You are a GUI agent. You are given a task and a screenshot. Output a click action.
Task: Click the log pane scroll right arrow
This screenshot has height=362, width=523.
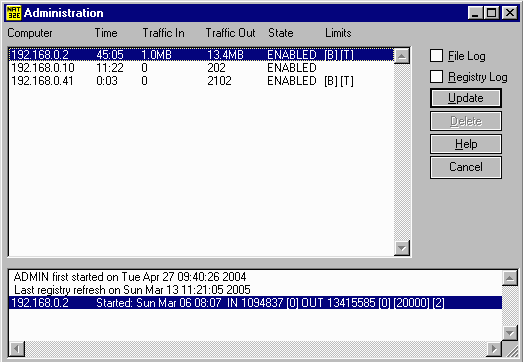494,349
